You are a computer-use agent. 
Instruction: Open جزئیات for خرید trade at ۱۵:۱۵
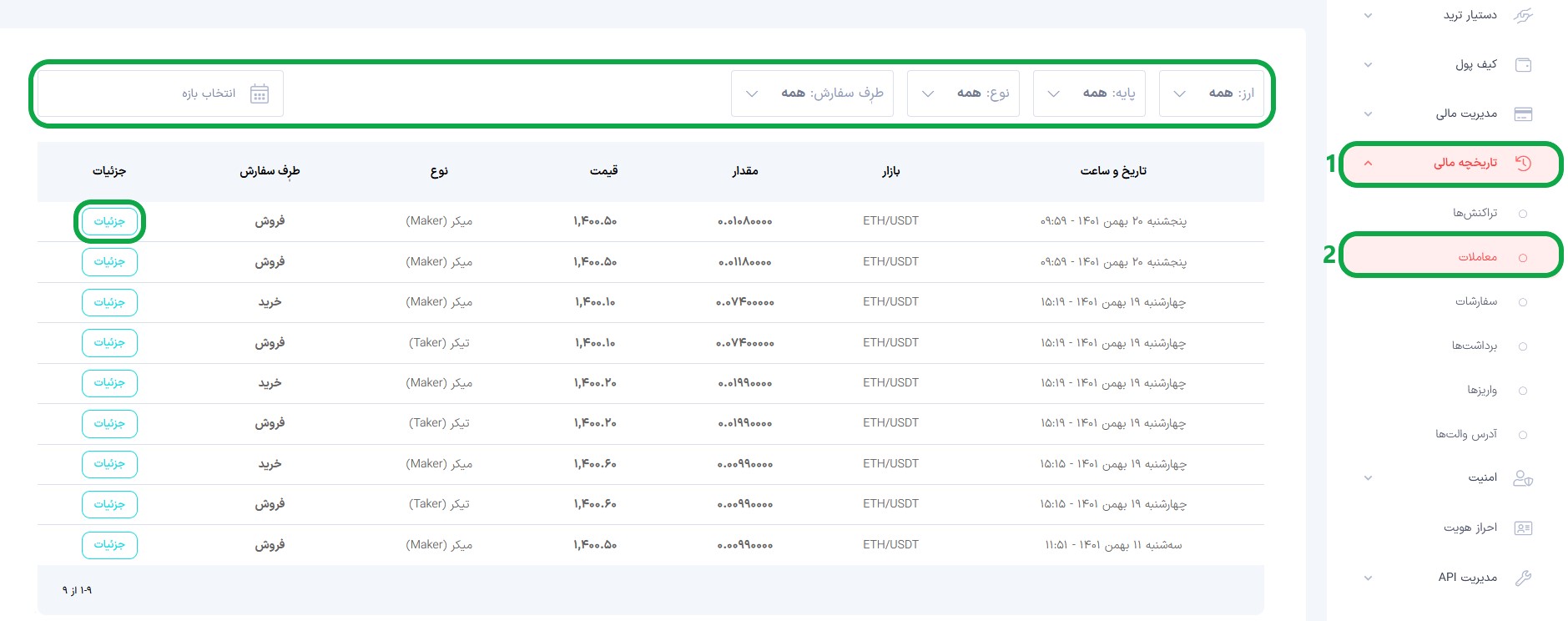(109, 464)
